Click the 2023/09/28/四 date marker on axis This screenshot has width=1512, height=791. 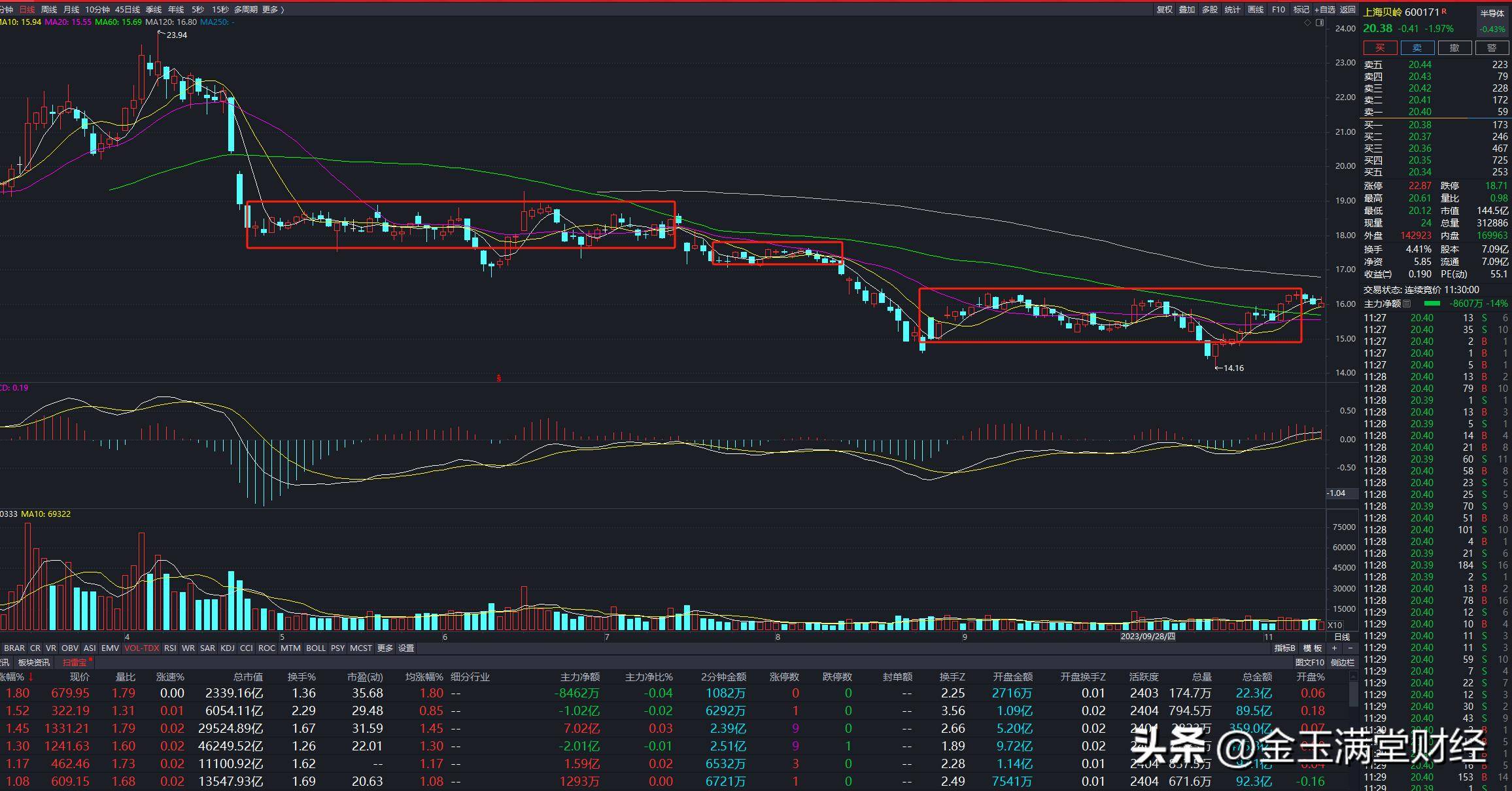tap(1148, 637)
